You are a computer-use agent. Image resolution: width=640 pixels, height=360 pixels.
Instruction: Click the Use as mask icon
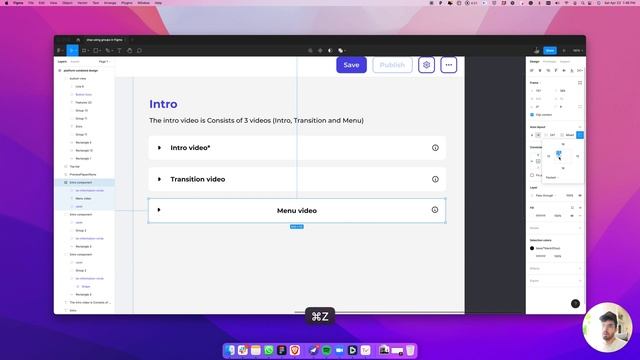point(330,51)
